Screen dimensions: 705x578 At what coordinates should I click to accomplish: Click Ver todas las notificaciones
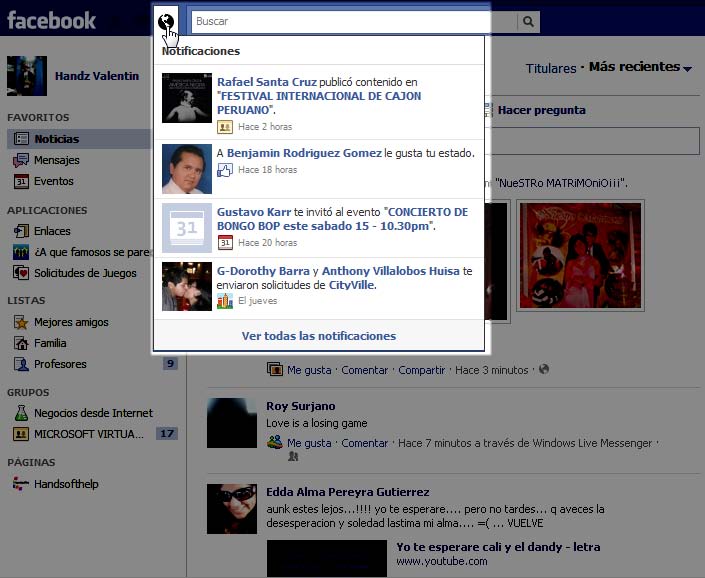coord(319,336)
